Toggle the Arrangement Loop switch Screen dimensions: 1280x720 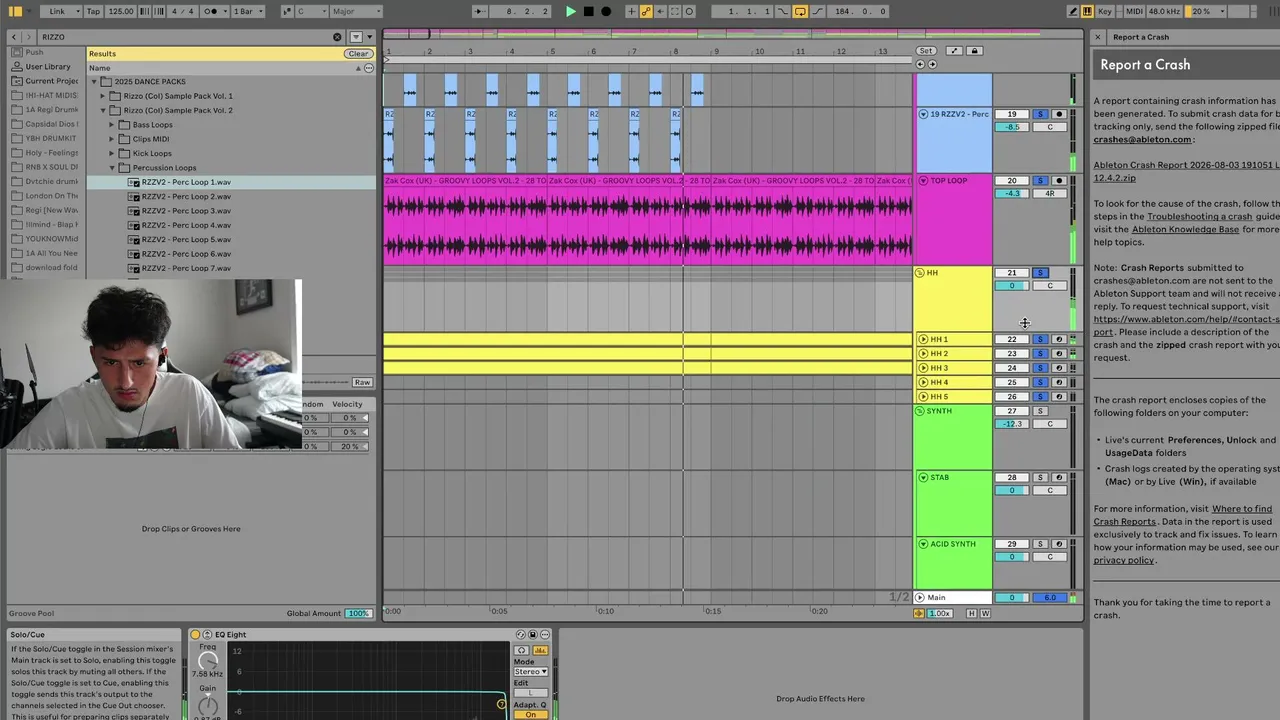pos(800,11)
